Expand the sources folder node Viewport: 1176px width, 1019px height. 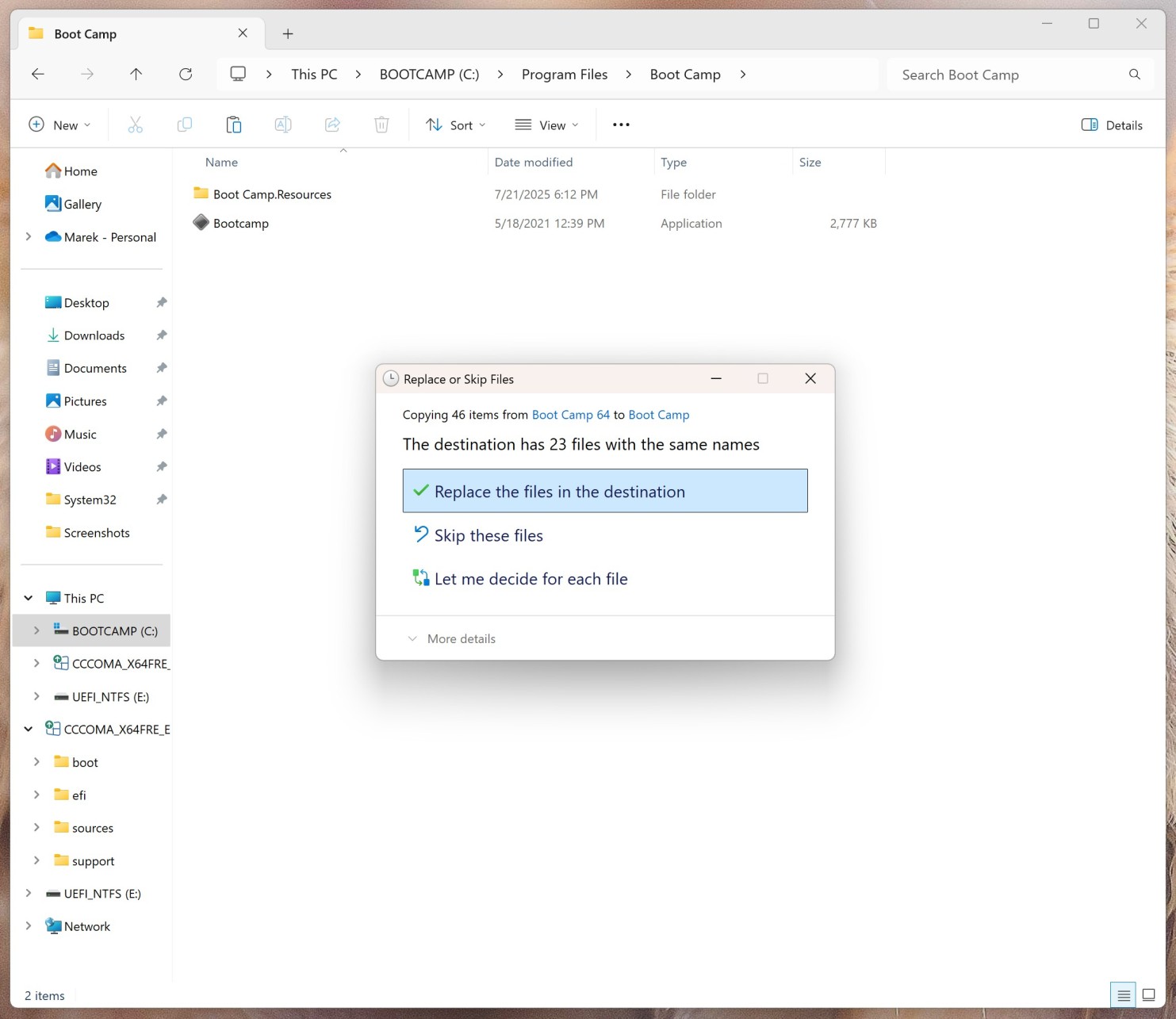pos(36,828)
